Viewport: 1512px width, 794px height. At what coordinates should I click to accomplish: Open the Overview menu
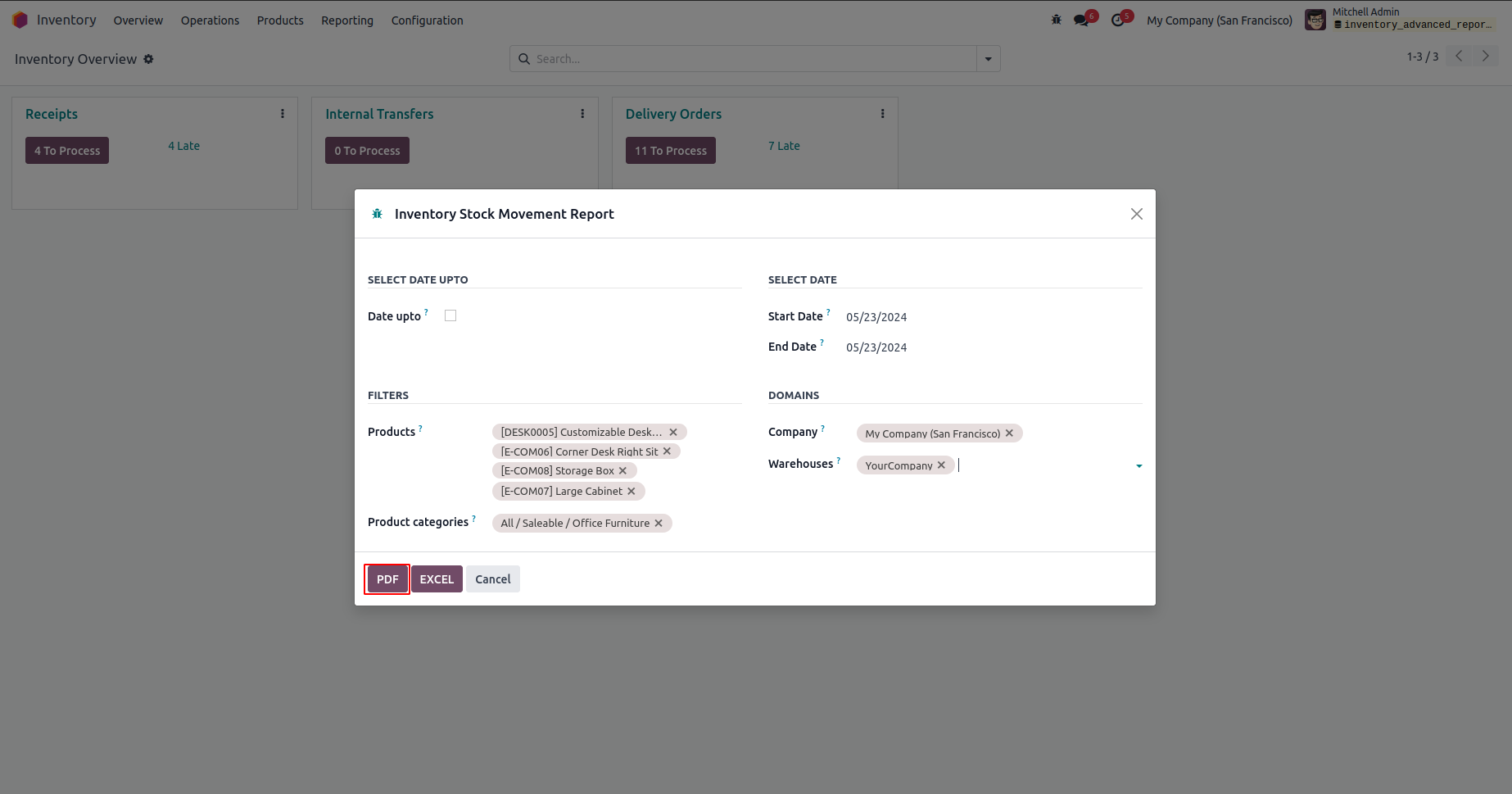point(138,20)
